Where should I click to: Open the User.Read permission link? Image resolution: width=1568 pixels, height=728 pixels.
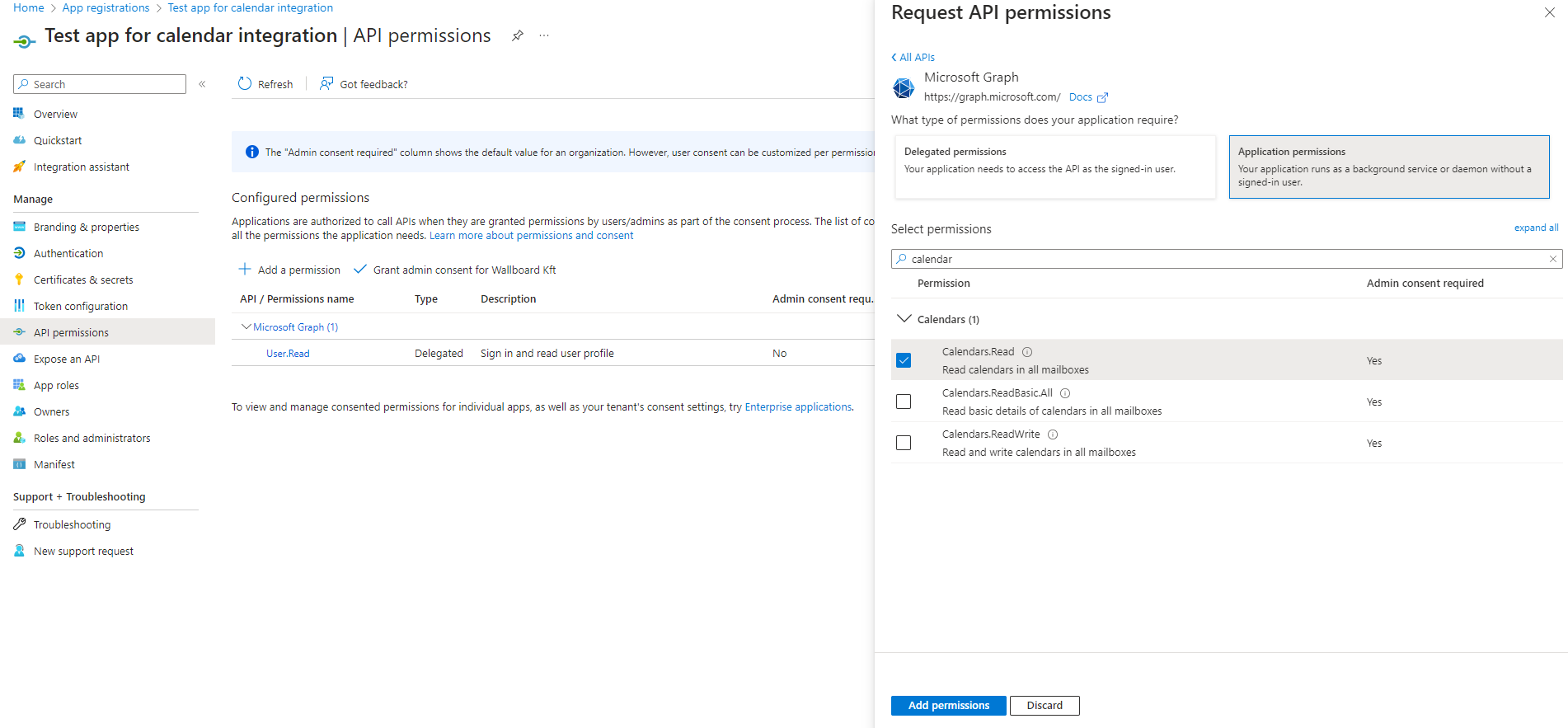click(x=288, y=353)
